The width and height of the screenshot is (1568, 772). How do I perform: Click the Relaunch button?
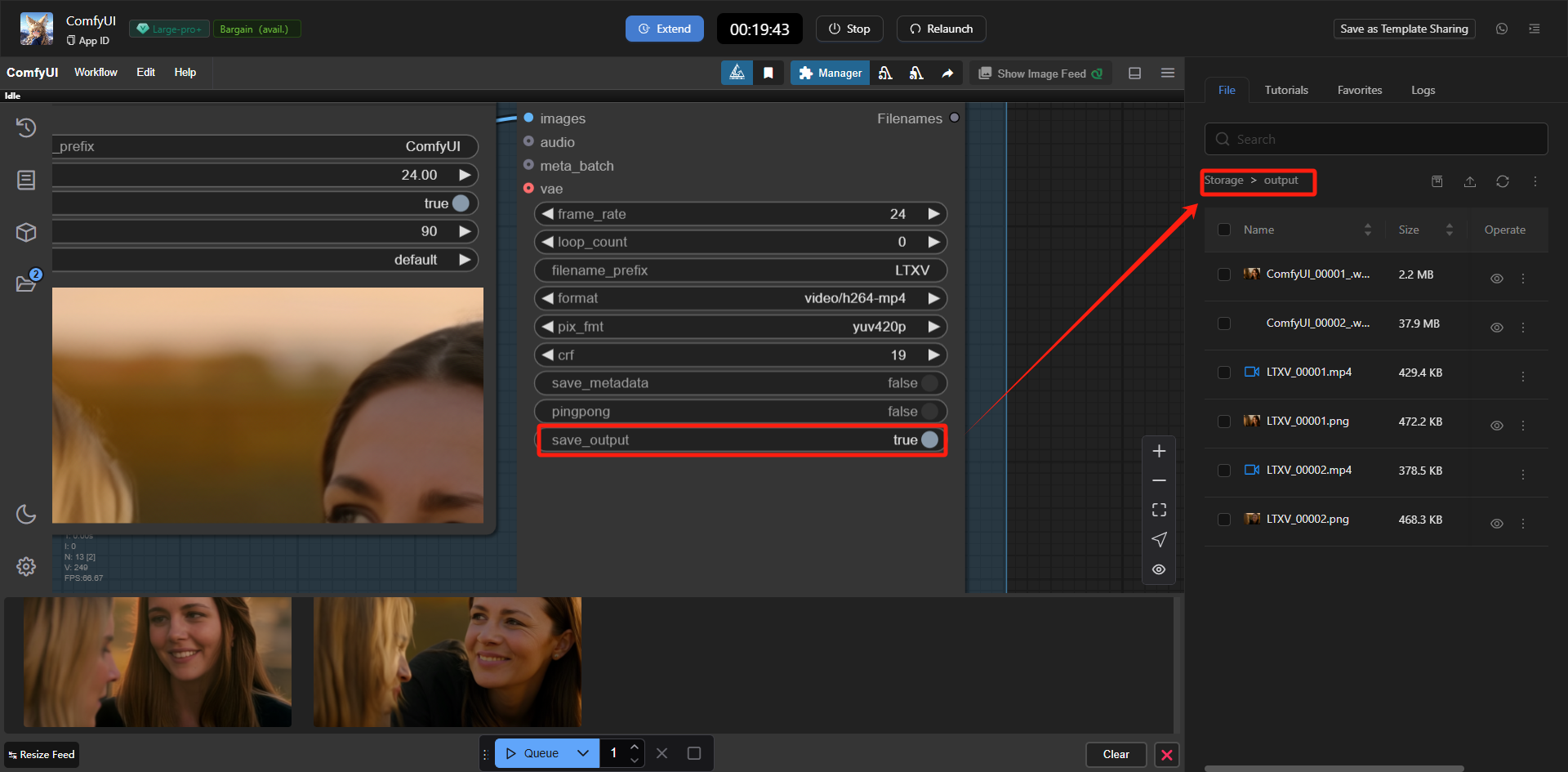(x=941, y=29)
